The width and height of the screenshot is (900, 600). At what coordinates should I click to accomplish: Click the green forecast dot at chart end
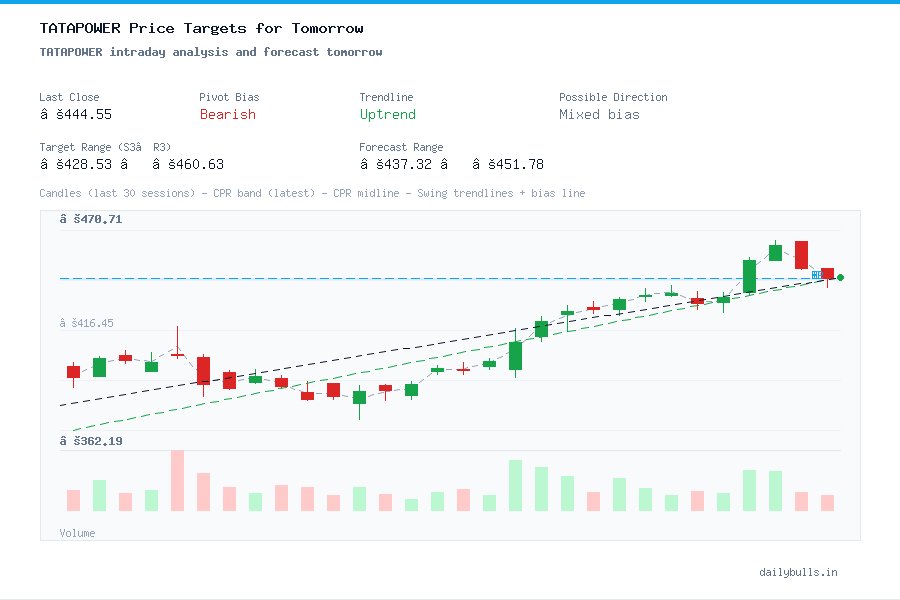[840, 277]
